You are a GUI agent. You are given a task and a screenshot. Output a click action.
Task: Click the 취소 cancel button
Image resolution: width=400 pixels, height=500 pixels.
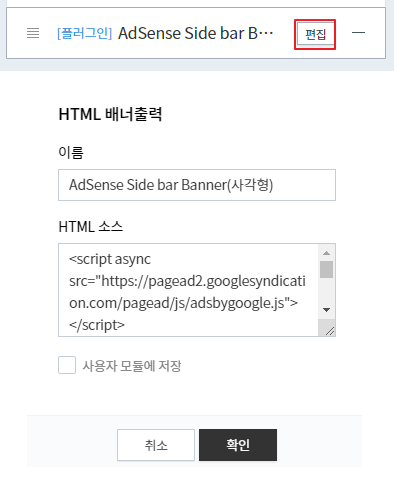(156, 445)
